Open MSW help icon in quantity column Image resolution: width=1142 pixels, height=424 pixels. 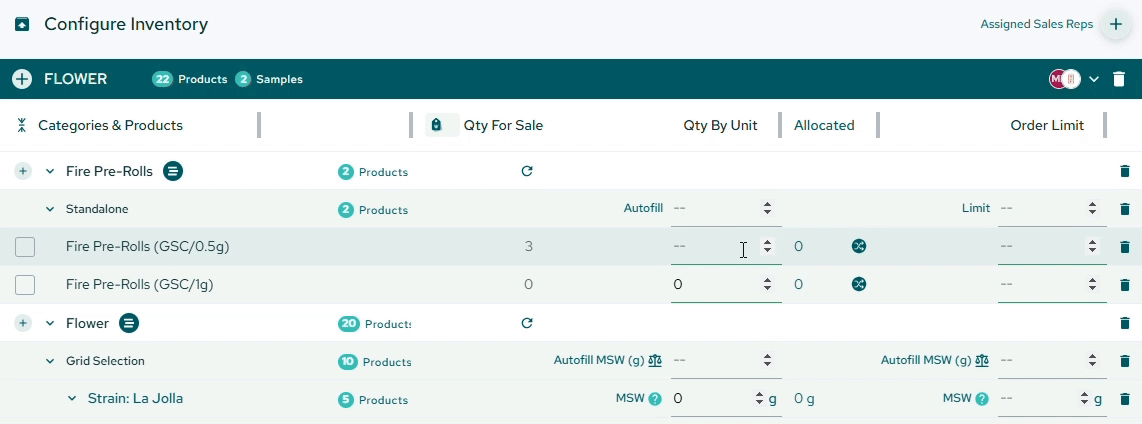click(655, 399)
